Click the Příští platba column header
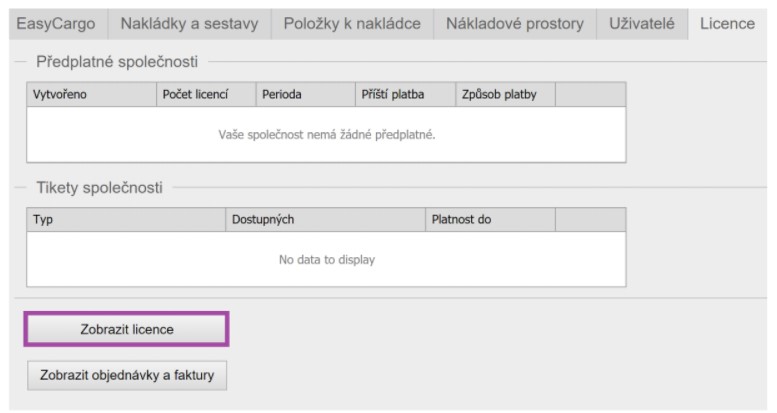This screenshot has width=777, height=413. 404,95
